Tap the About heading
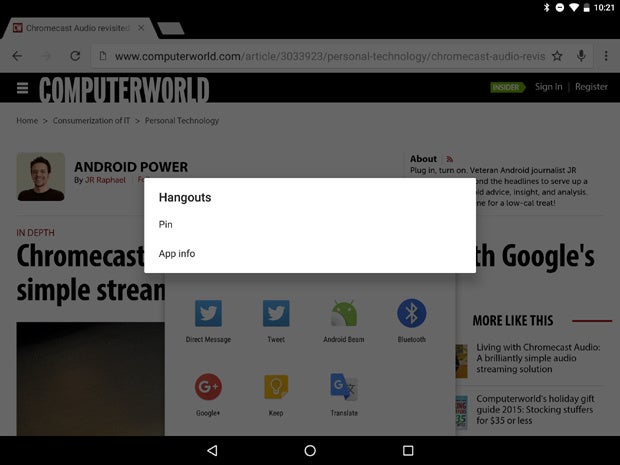The image size is (620, 465). tap(423, 159)
